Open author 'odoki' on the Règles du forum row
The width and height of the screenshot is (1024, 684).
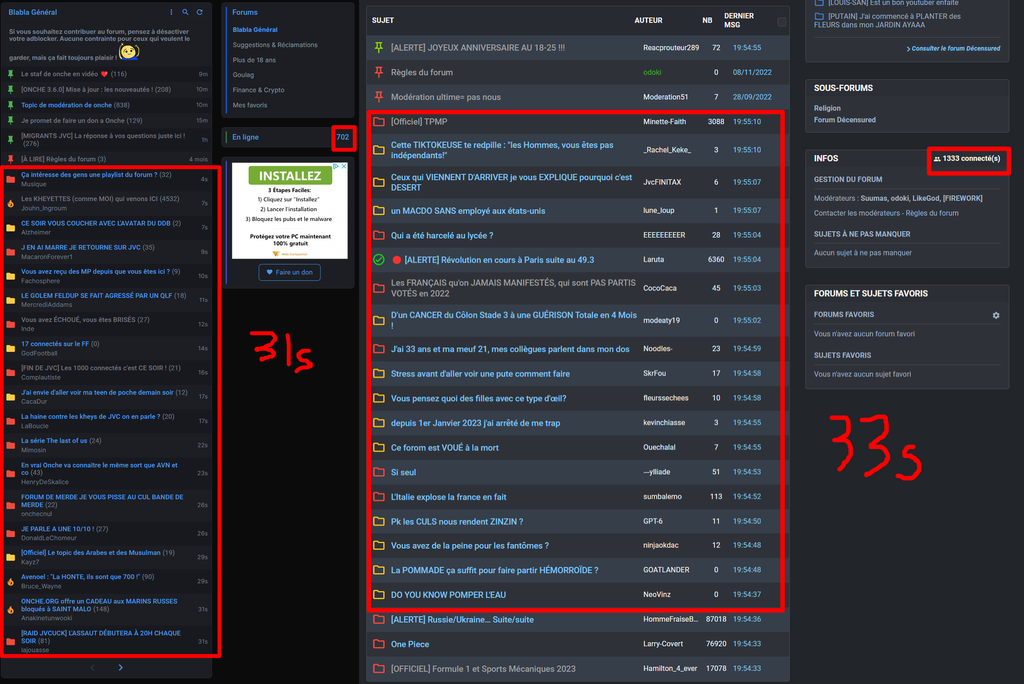pos(652,73)
